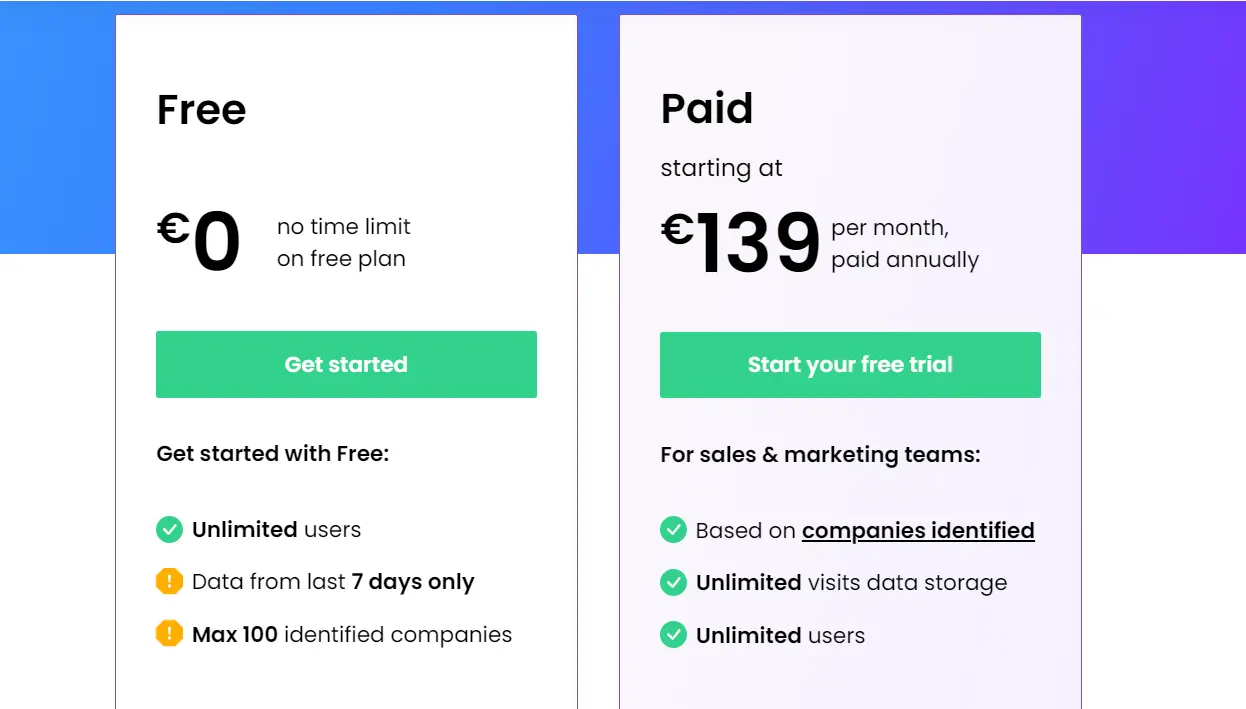Click the green checkmark beside Unlimited users in Free plan
Viewport: 1246px width, 709px height.
tap(170, 529)
